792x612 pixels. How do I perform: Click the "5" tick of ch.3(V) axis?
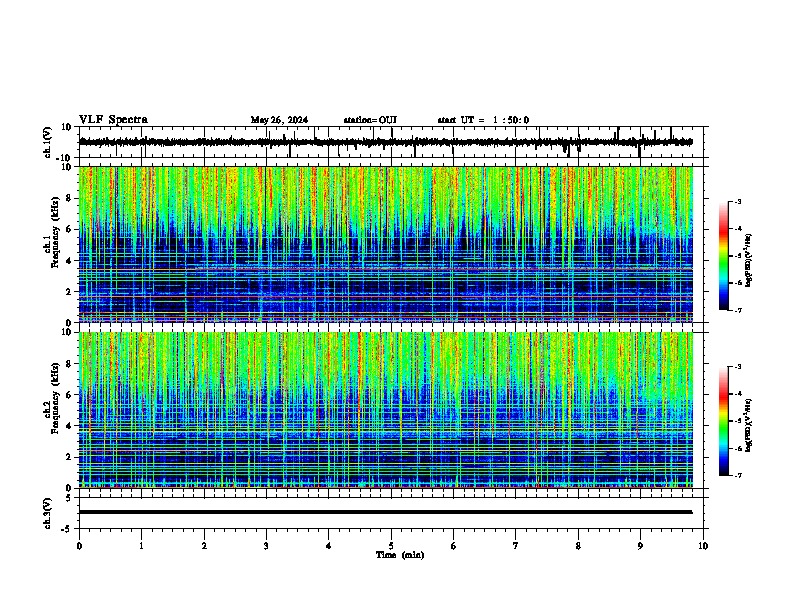[69, 498]
